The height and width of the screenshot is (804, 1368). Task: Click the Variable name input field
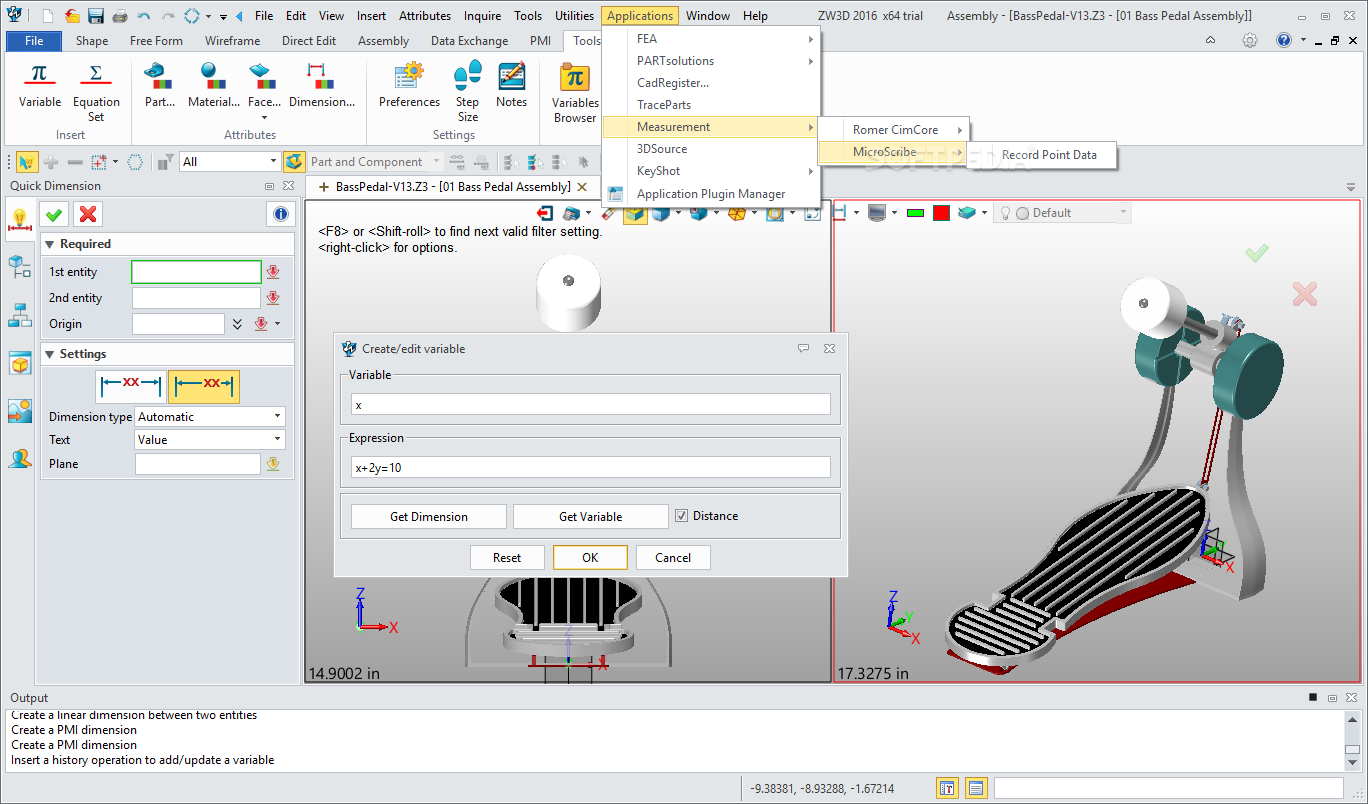pyautogui.click(x=590, y=404)
